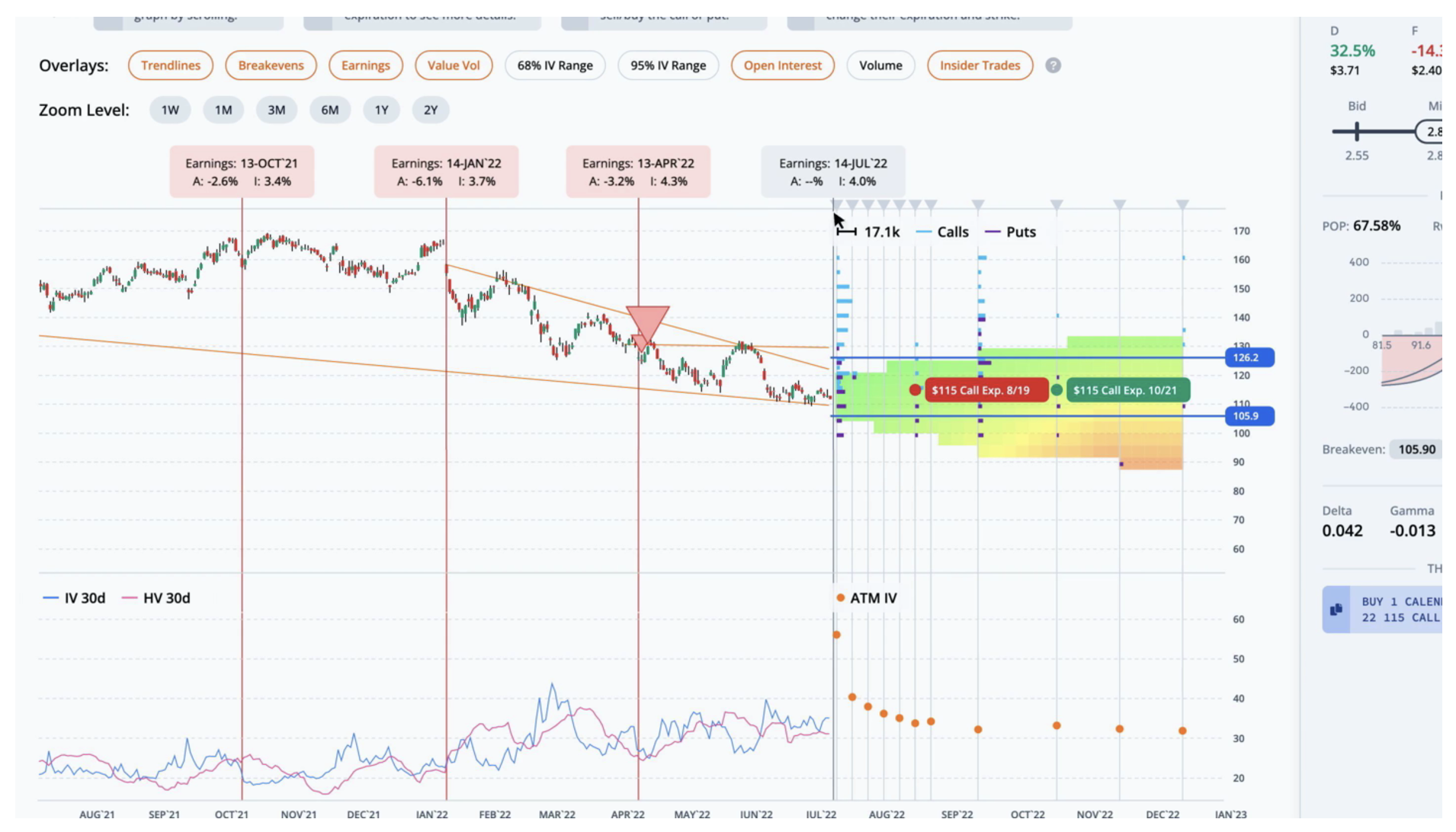Click the BUY 1 CALENDAR trade card

pos(1403,610)
